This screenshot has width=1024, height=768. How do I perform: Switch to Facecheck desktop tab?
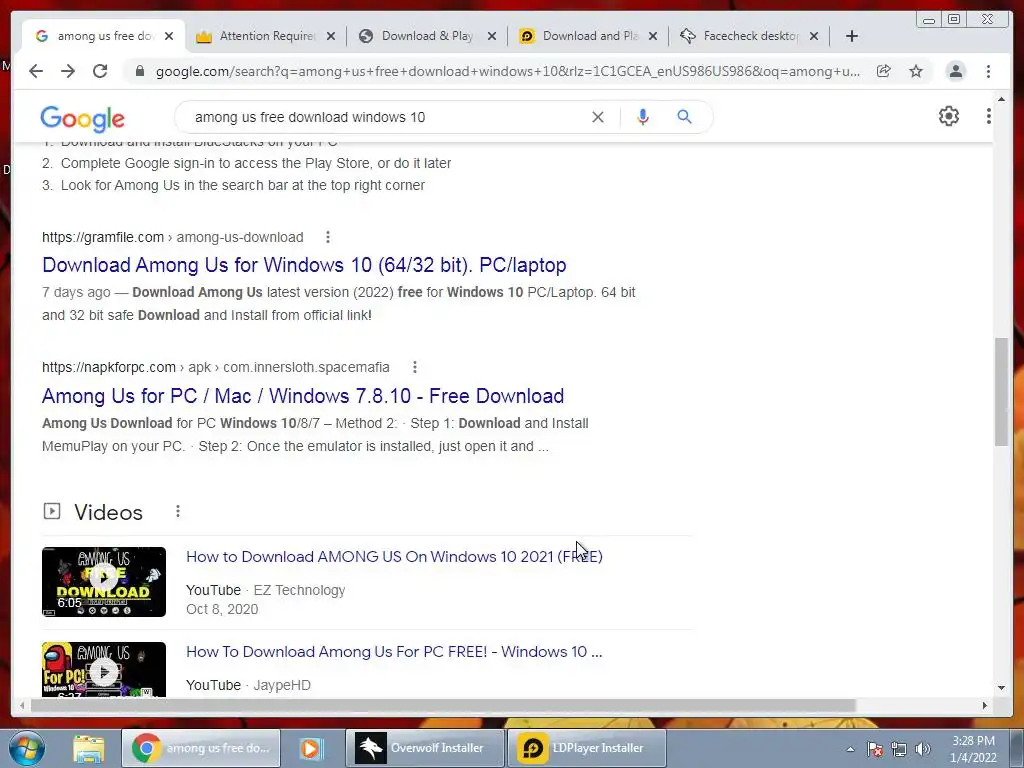[750, 36]
